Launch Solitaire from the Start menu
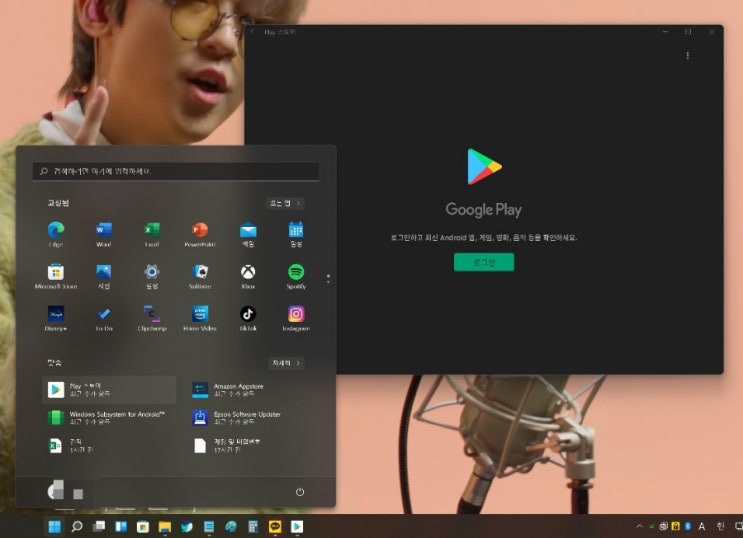The height and width of the screenshot is (538, 743). click(x=200, y=276)
